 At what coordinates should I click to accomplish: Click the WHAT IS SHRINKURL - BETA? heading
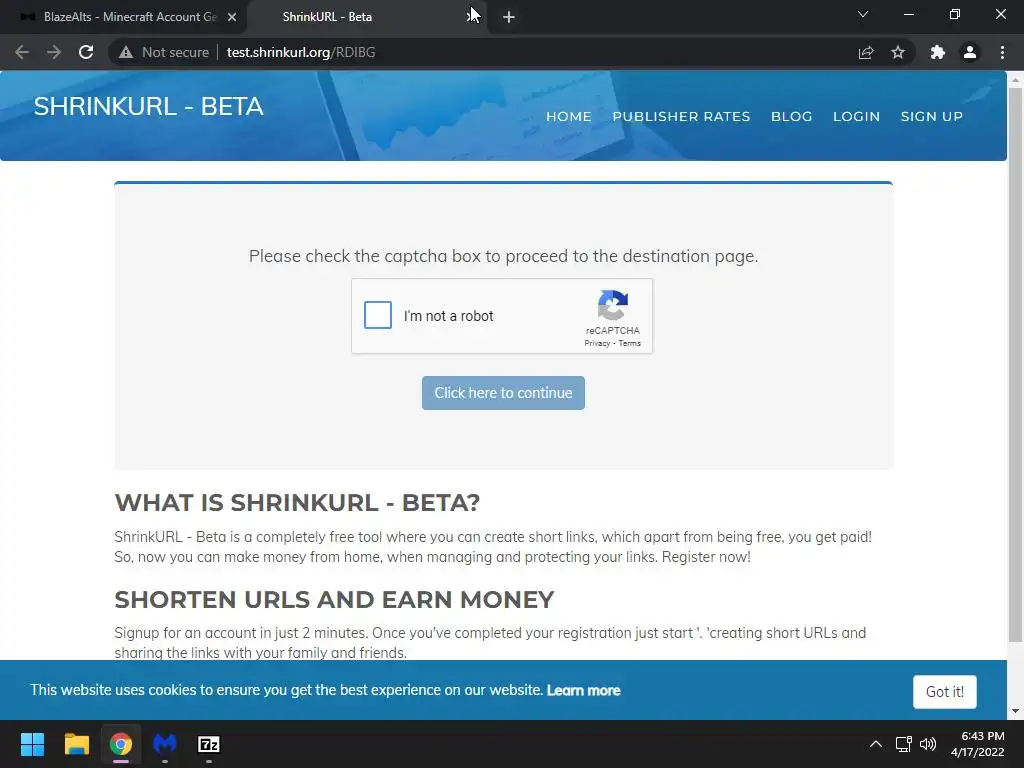click(x=297, y=503)
